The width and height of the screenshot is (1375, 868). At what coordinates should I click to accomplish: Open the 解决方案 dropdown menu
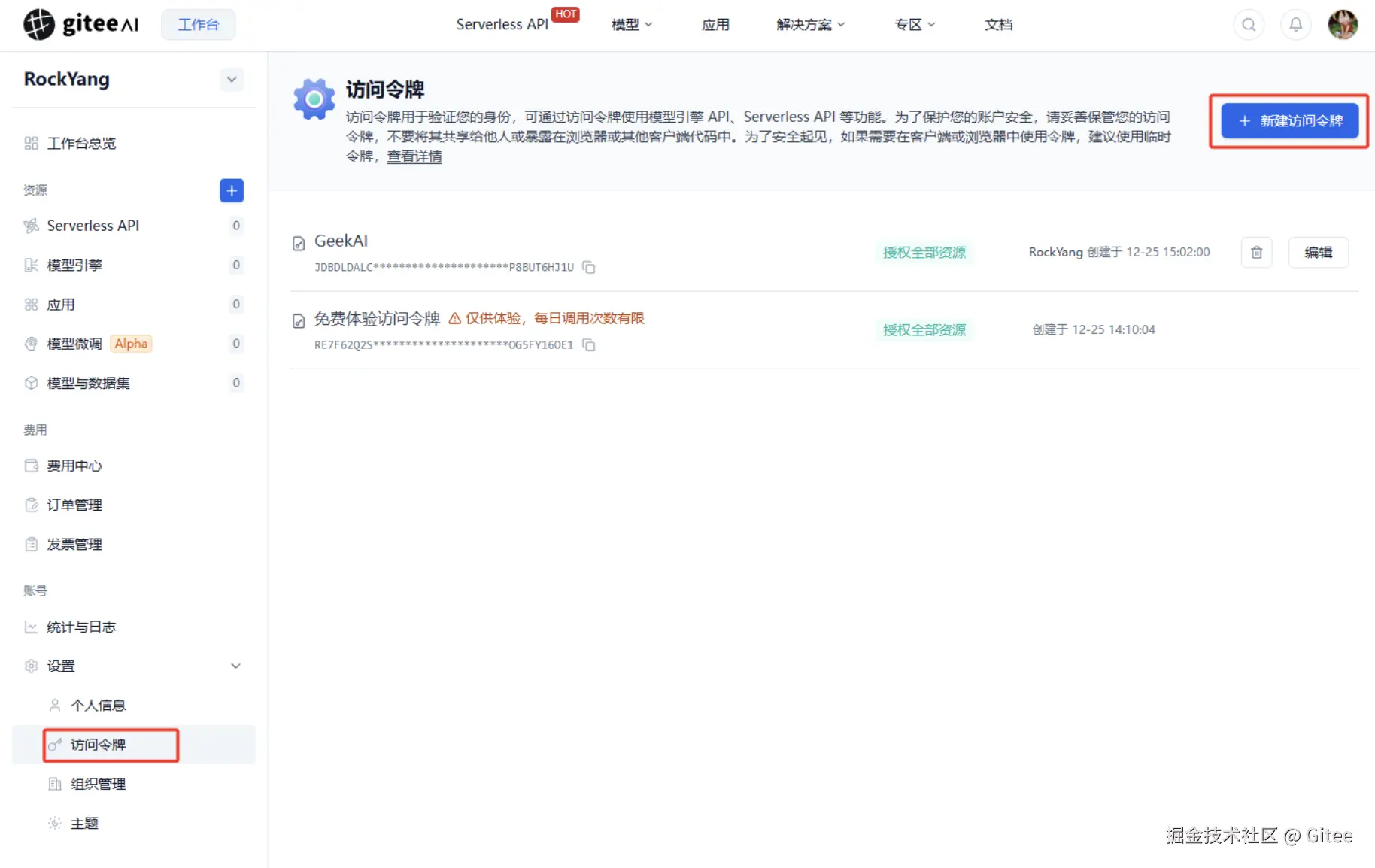[811, 25]
